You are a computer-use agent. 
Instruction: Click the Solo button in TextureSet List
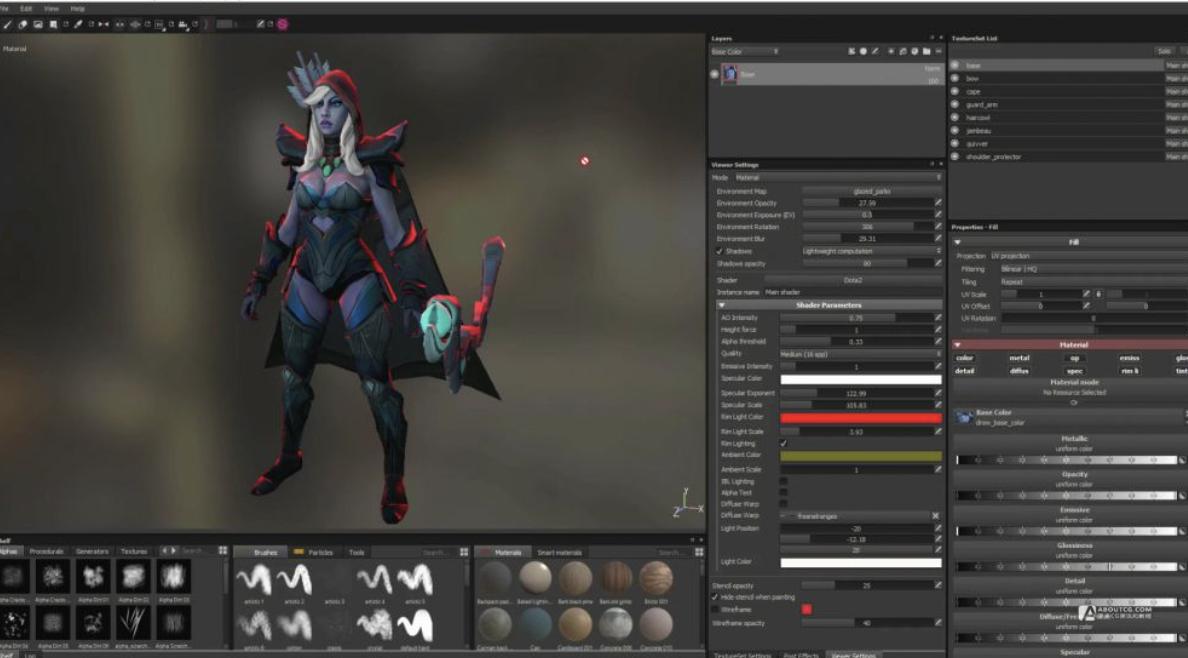click(x=1163, y=51)
